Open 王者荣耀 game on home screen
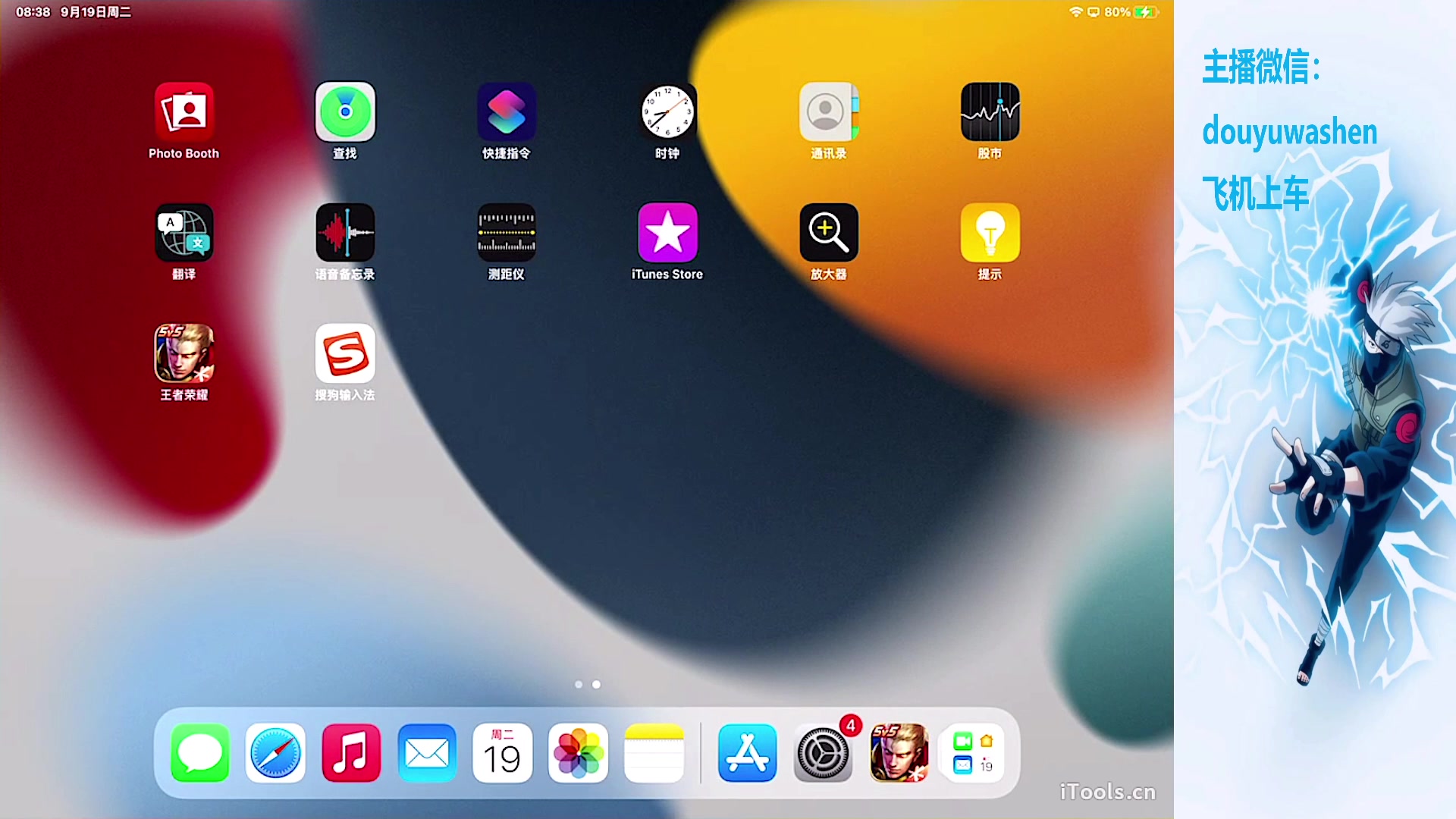This screenshot has width=1456, height=819. [x=184, y=353]
